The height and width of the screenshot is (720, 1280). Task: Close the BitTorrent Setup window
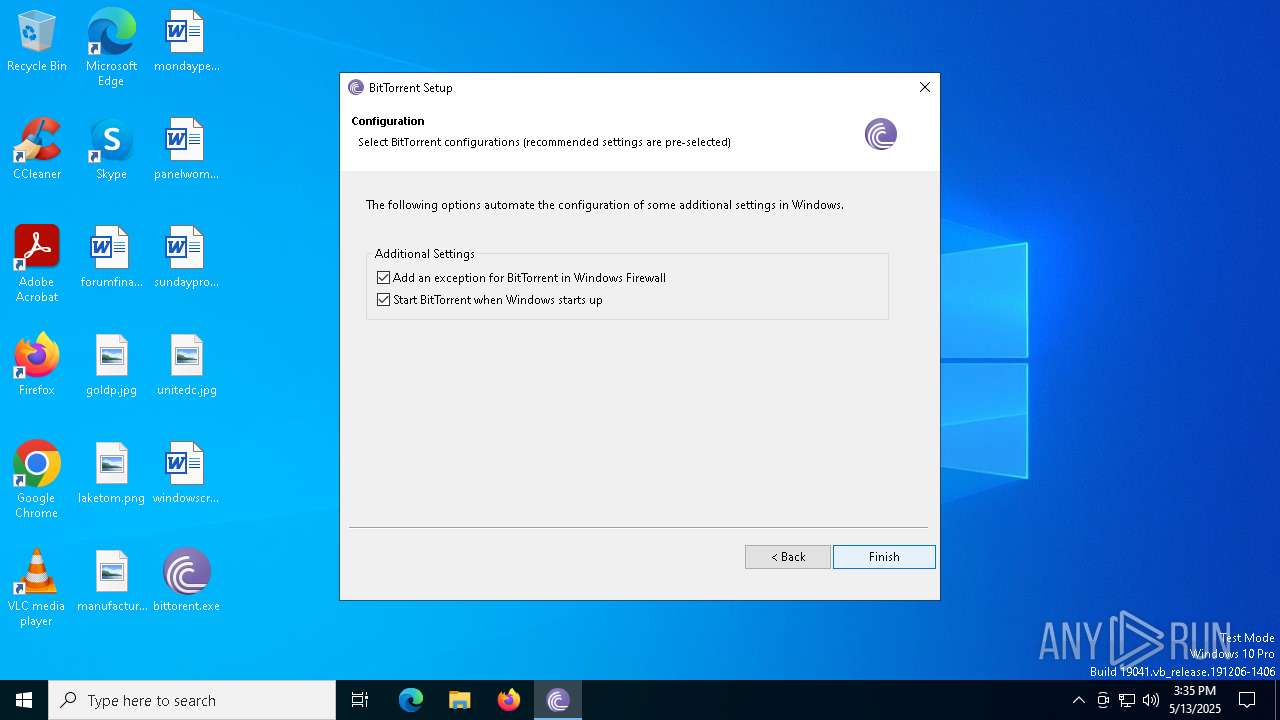[x=925, y=87]
